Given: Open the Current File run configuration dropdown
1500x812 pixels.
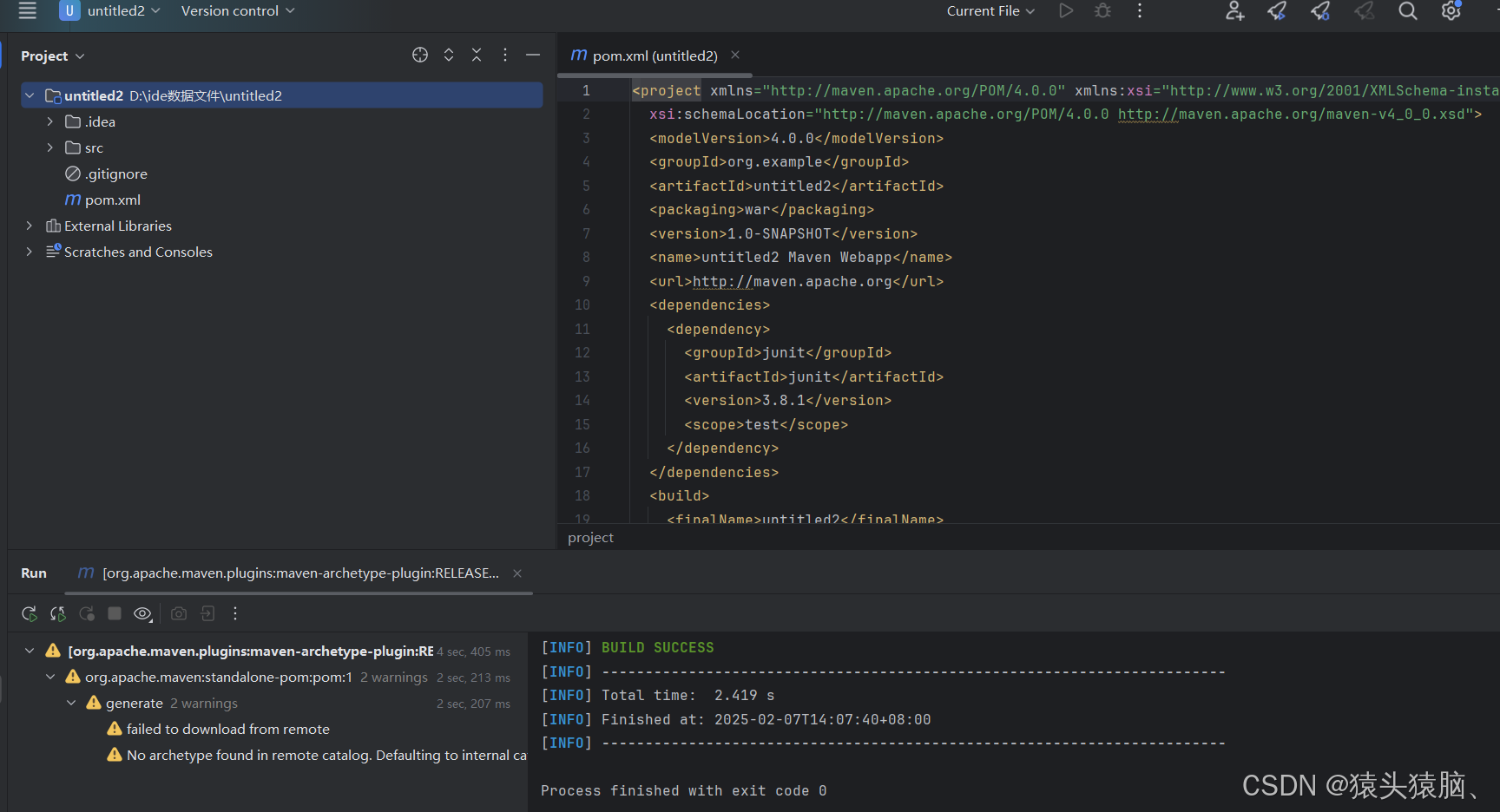Looking at the screenshot, I should tap(990, 11).
